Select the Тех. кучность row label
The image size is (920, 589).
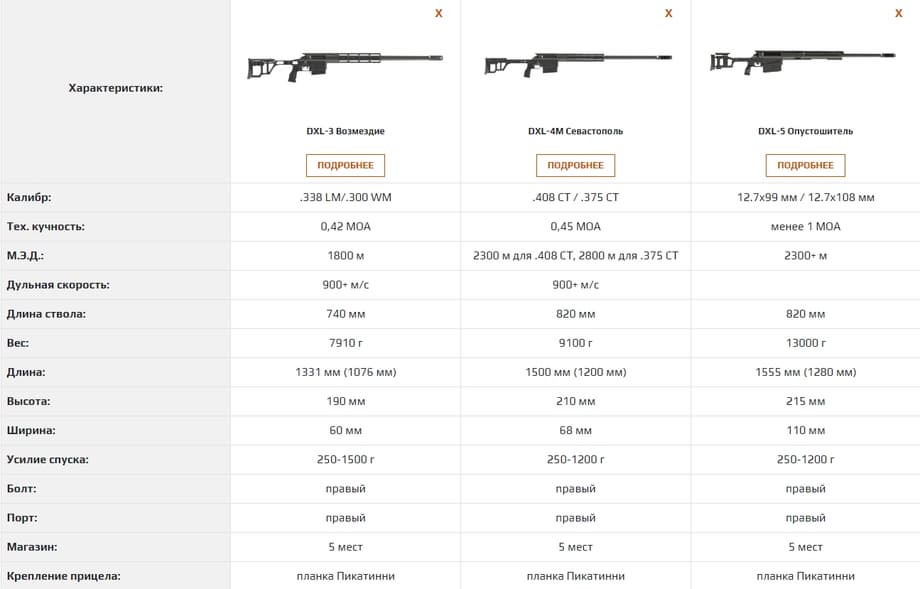click(x=45, y=226)
